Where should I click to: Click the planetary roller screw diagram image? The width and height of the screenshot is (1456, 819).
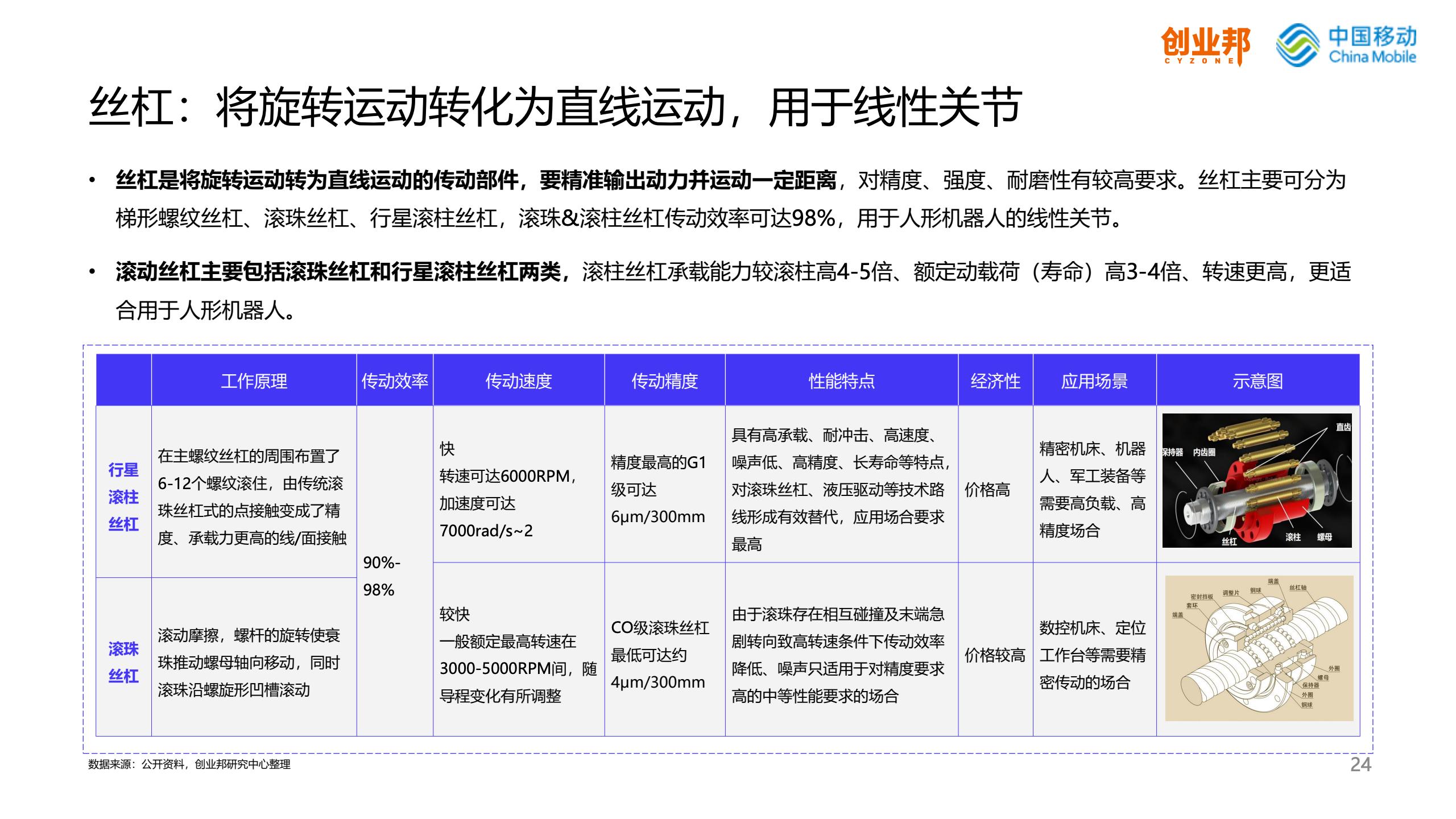(x=1257, y=481)
